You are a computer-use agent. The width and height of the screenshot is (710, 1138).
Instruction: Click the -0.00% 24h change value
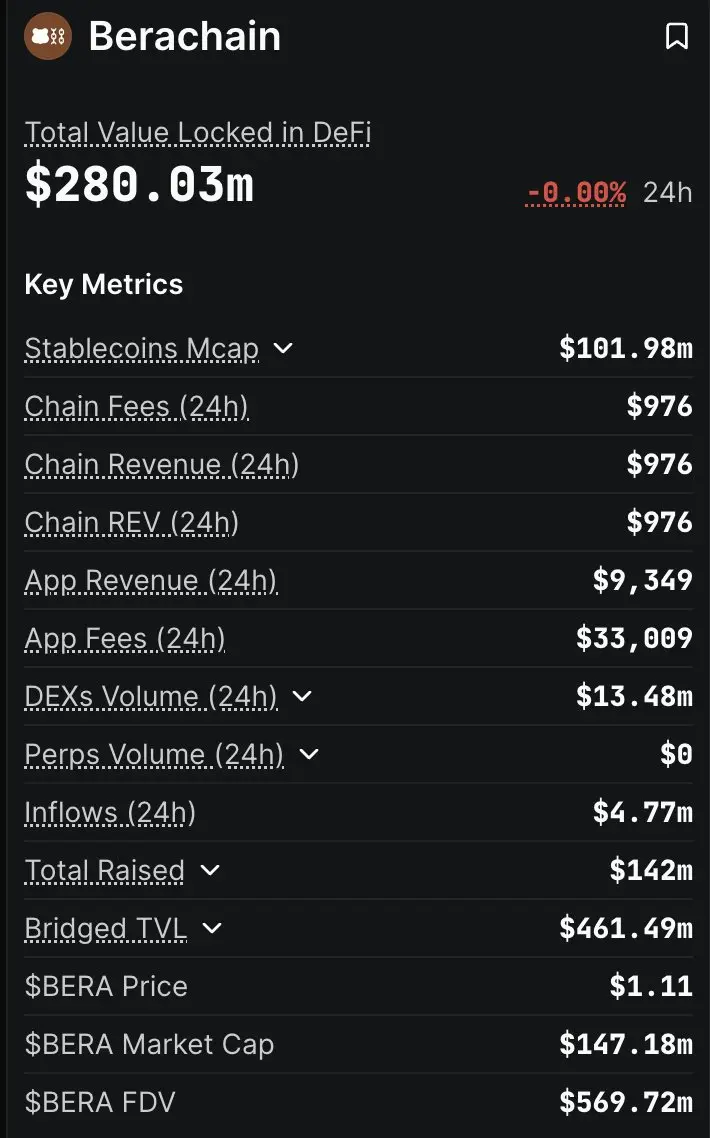(576, 191)
